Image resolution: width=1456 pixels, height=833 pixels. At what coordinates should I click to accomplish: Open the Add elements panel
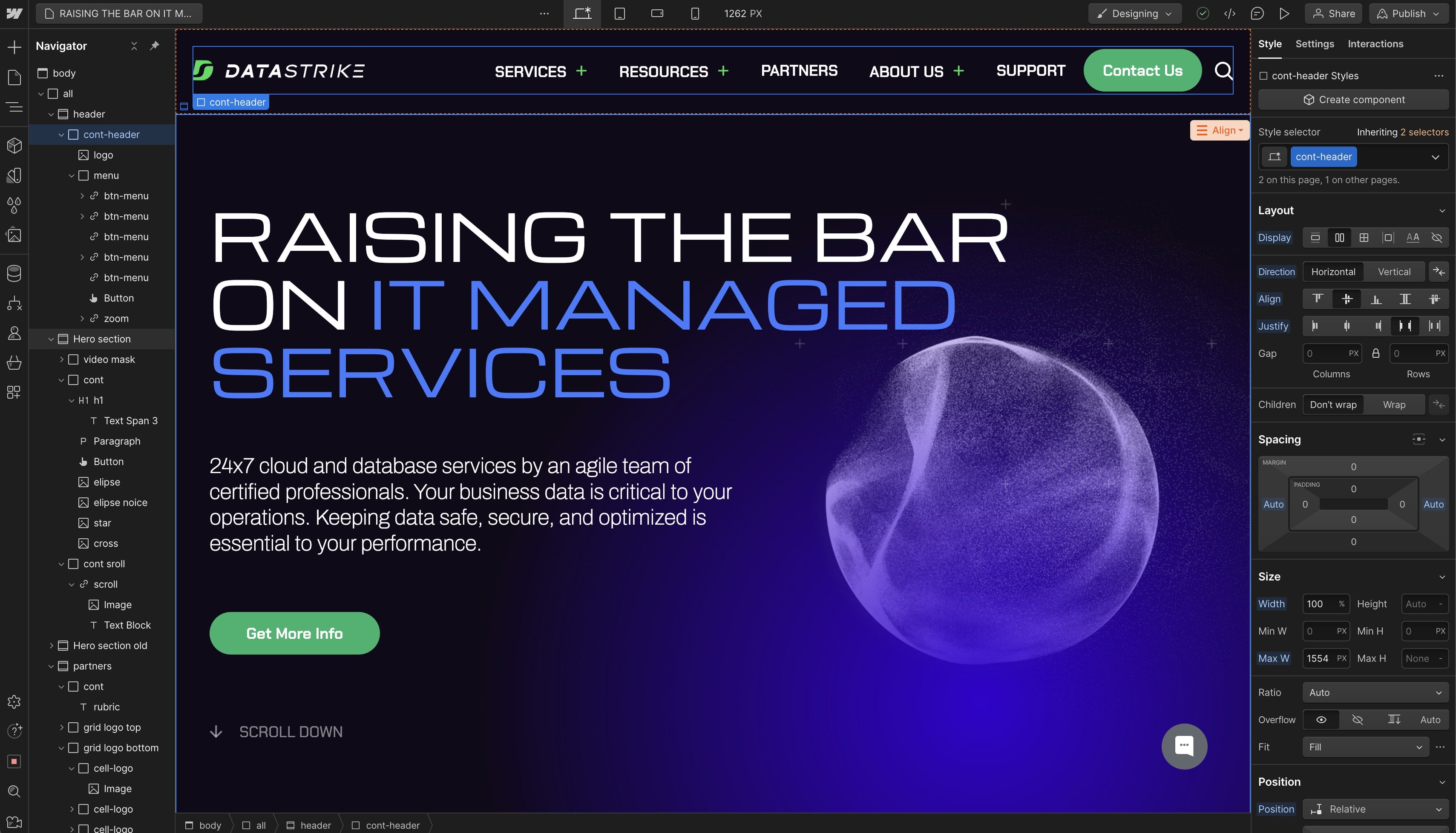pyautogui.click(x=14, y=47)
